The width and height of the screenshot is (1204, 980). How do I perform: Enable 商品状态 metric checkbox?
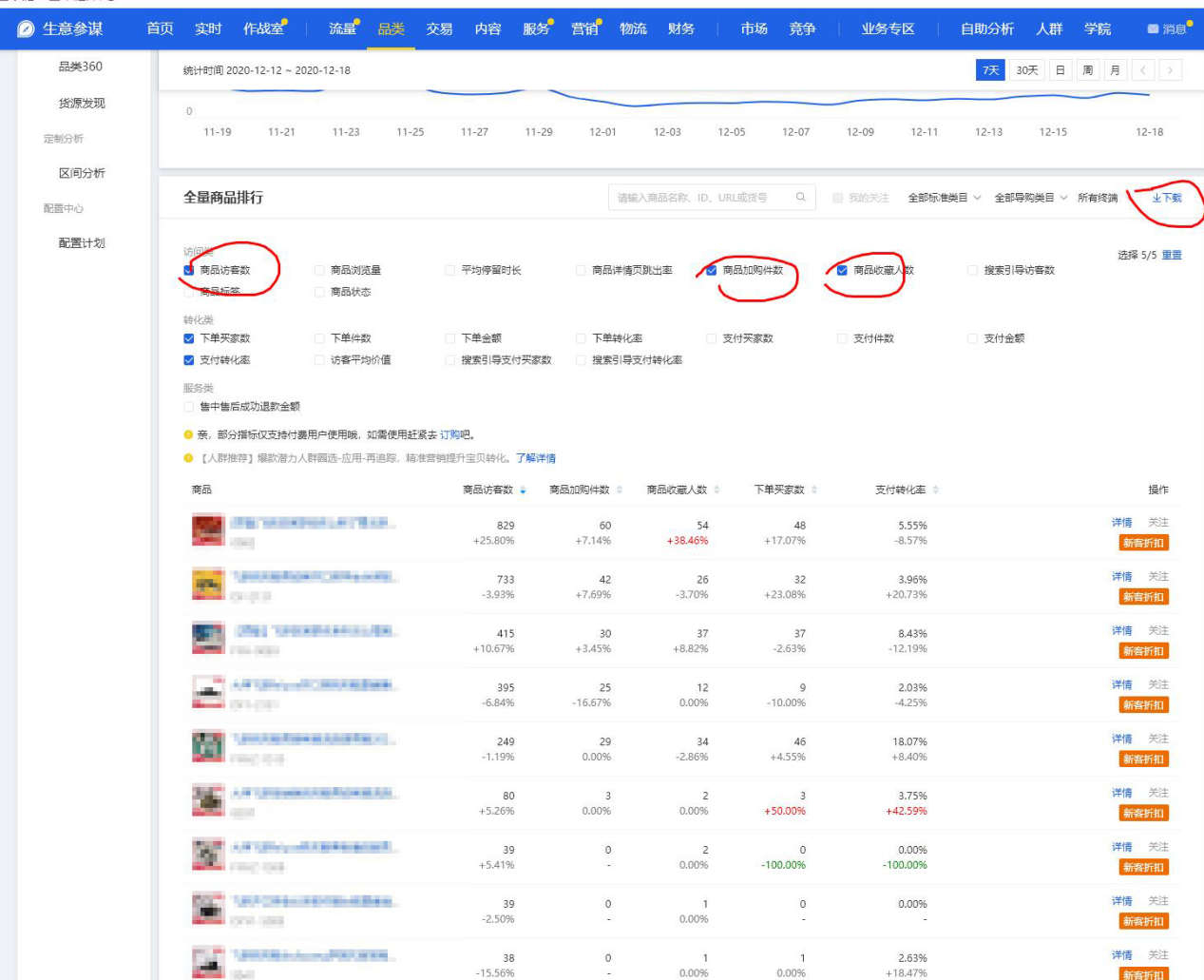coord(320,293)
